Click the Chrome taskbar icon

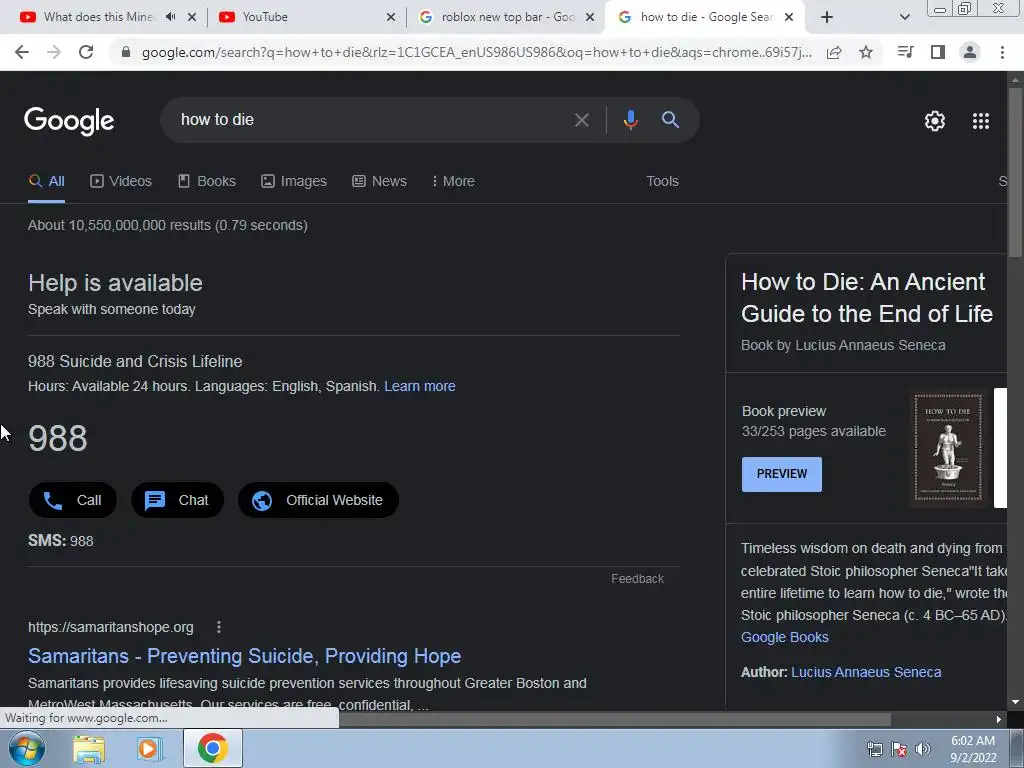click(x=212, y=748)
